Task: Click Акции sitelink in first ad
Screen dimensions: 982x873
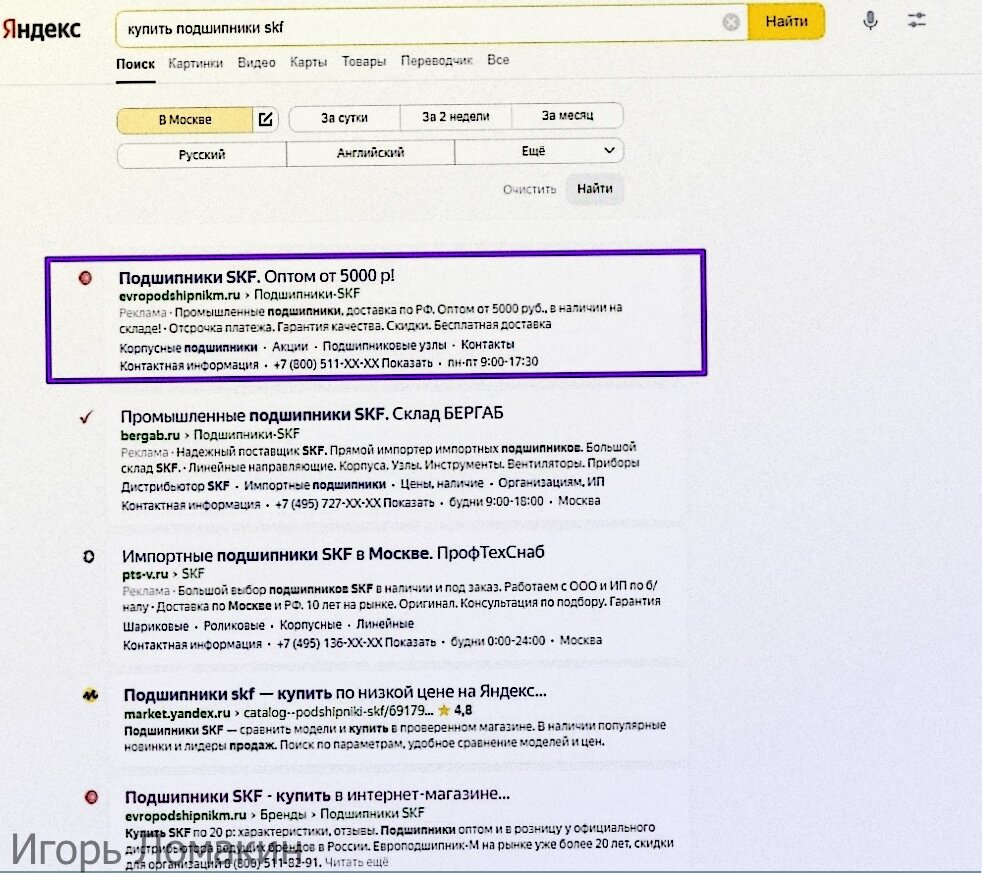Action: [x=290, y=346]
